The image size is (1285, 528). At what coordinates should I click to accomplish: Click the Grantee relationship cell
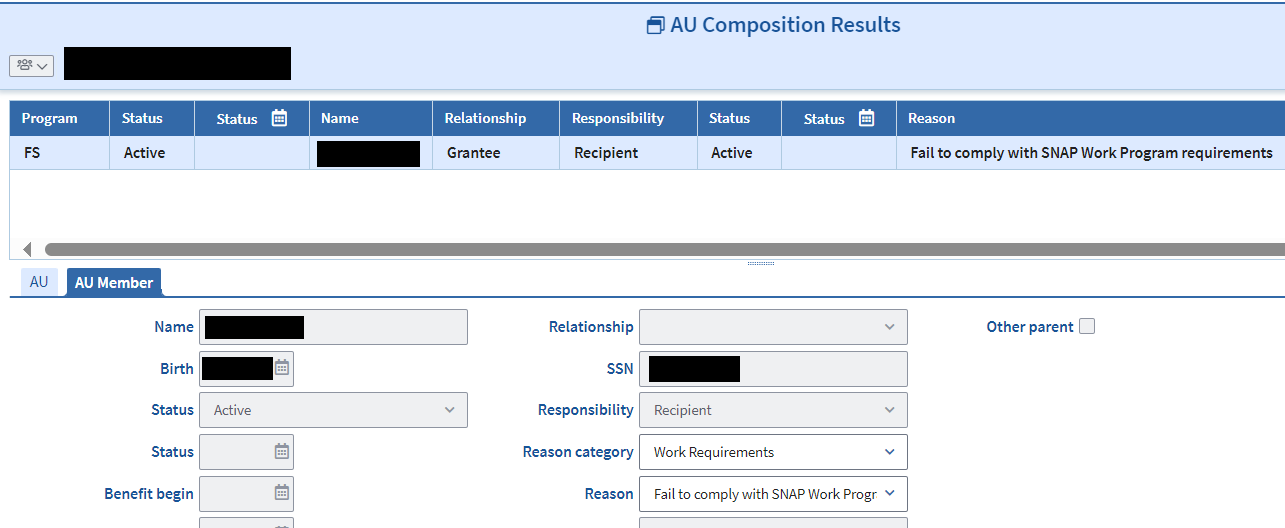(495, 153)
